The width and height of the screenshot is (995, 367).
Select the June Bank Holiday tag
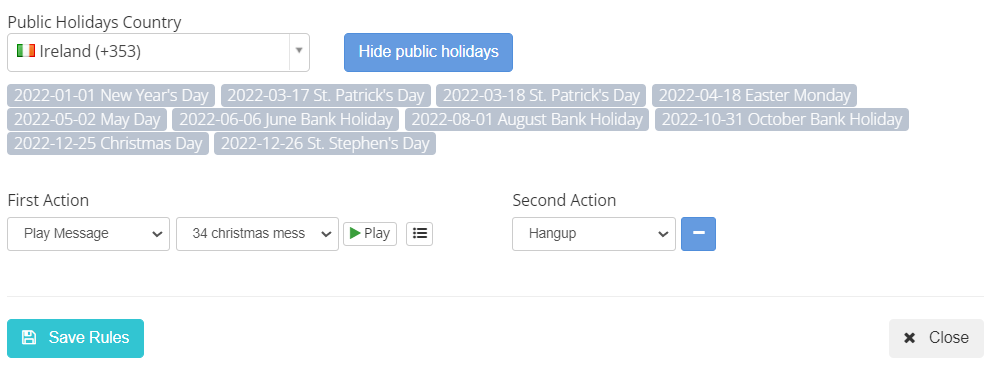pos(286,119)
